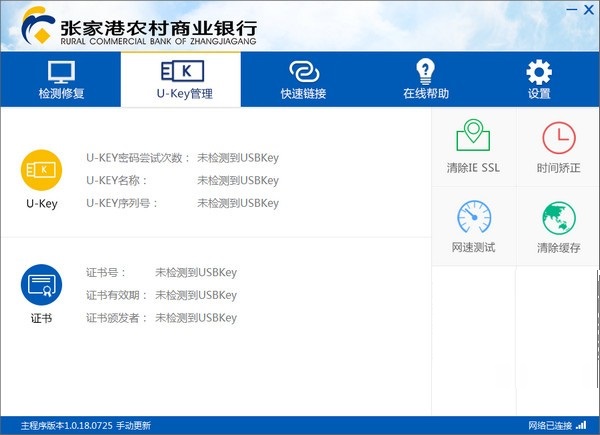This screenshot has height=435, width=600.
Task: Click the 手动更新 link
Action: pos(134,425)
